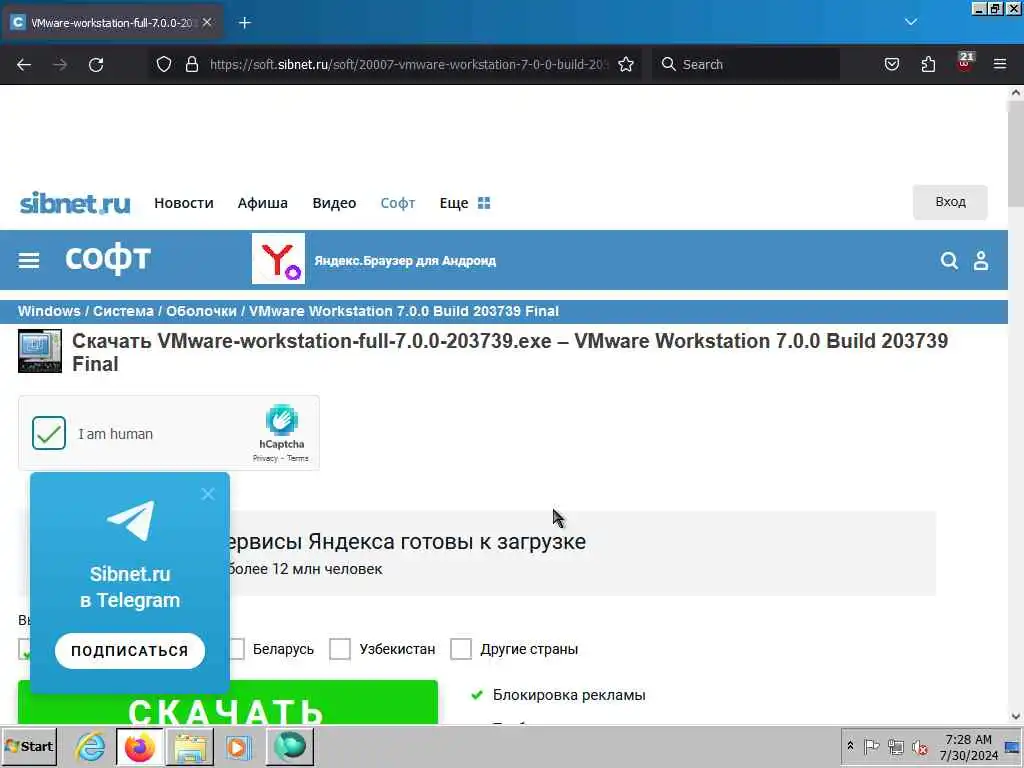The height and width of the screenshot is (768, 1024).
Task: Click the Вход login button
Action: point(950,202)
